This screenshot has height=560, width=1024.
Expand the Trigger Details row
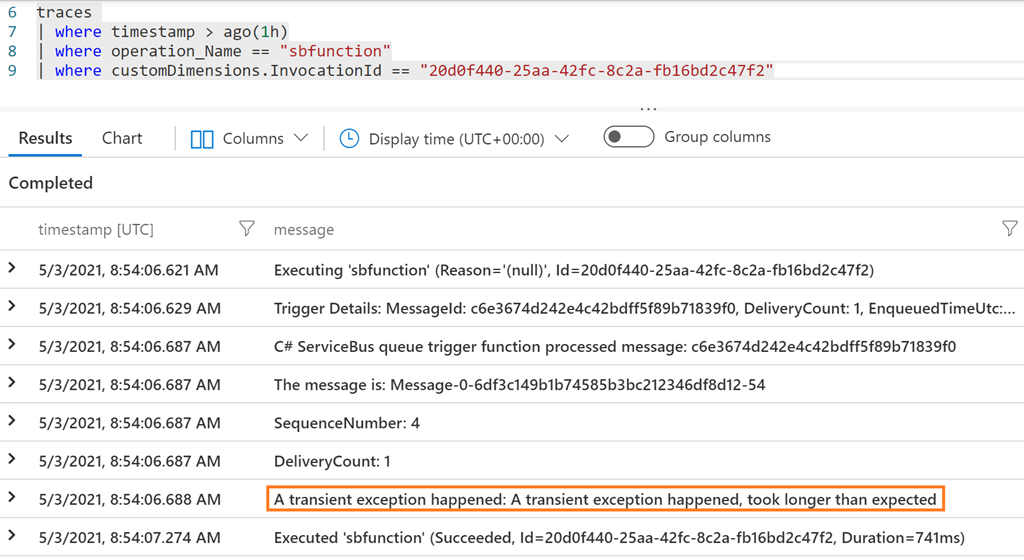(x=12, y=306)
